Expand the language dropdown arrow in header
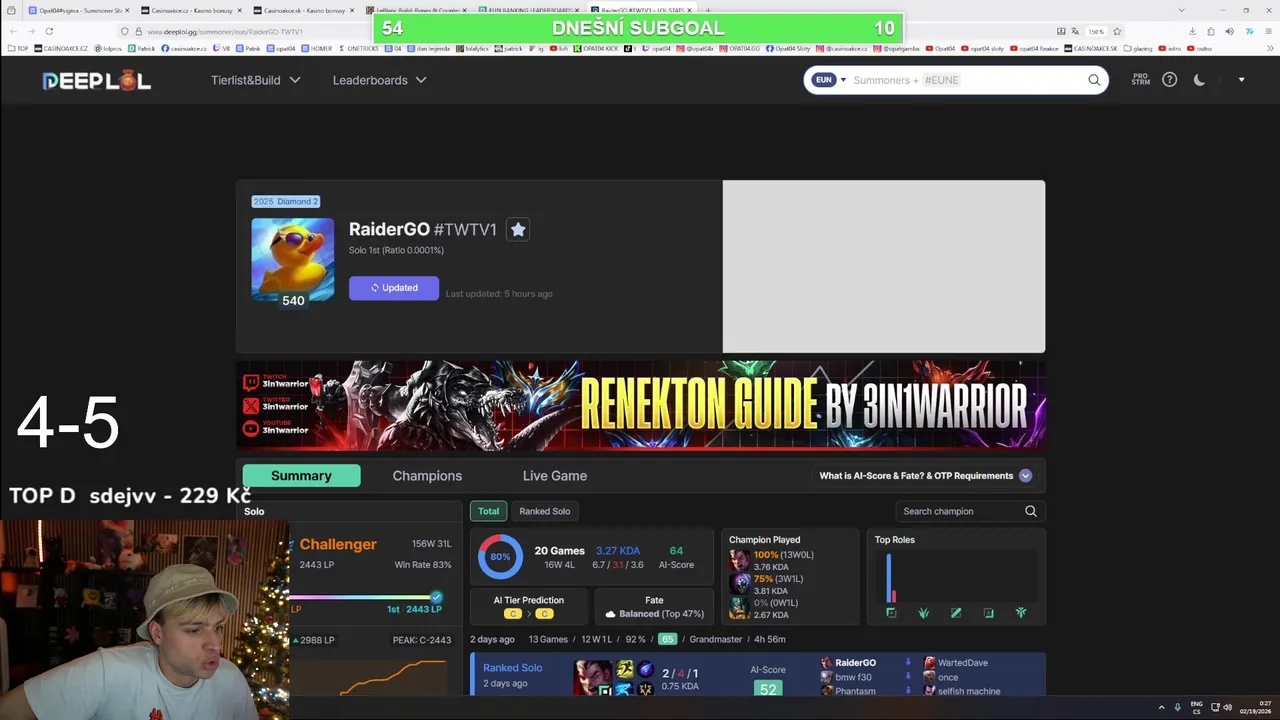This screenshot has height=720, width=1280. pos(1241,80)
